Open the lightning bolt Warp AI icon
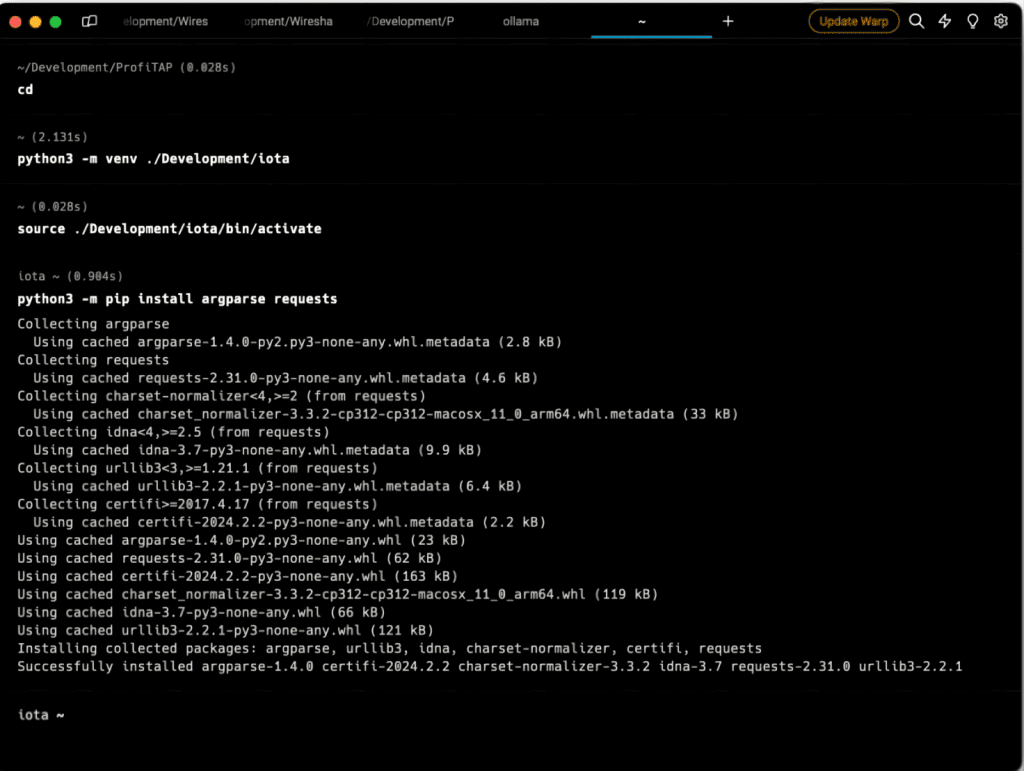Viewport: 1024px width, 771px height. [x=944, y=21]
